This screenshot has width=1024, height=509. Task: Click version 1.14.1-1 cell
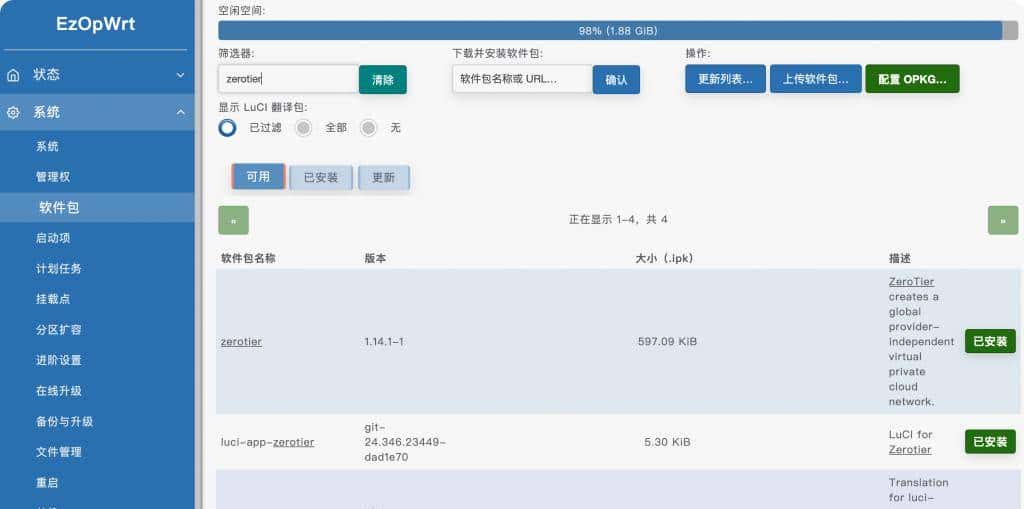coord(384,342)
